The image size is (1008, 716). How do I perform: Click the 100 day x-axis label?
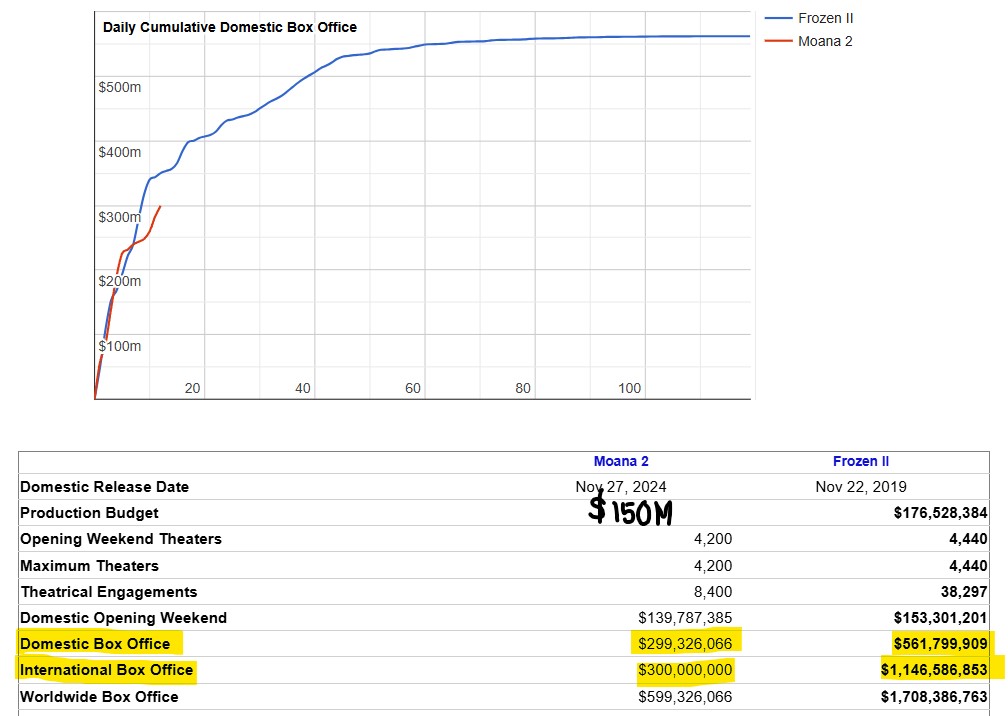pyautogui.click(x=629, y=388)
